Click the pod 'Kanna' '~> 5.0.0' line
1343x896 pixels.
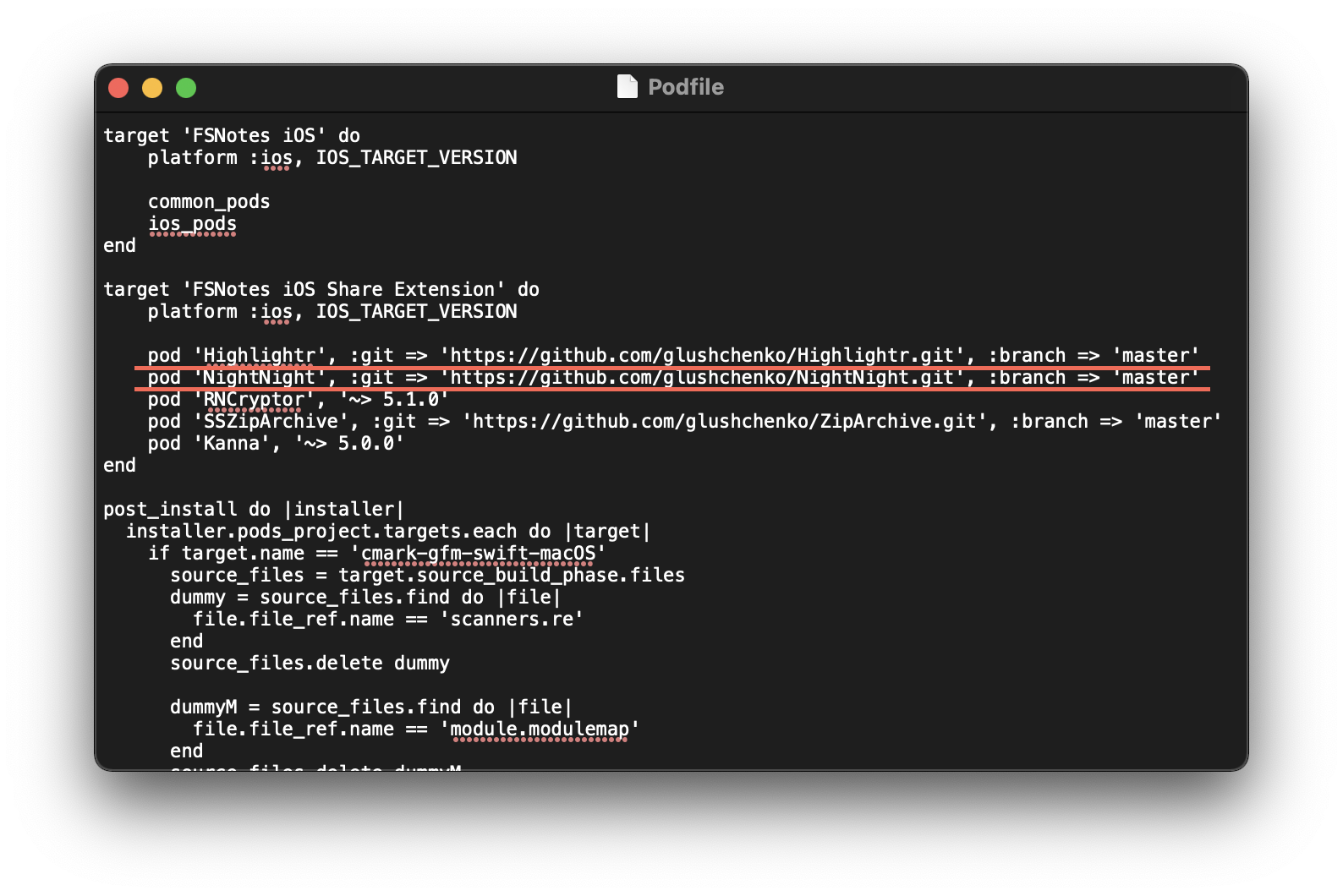[276, 443]
